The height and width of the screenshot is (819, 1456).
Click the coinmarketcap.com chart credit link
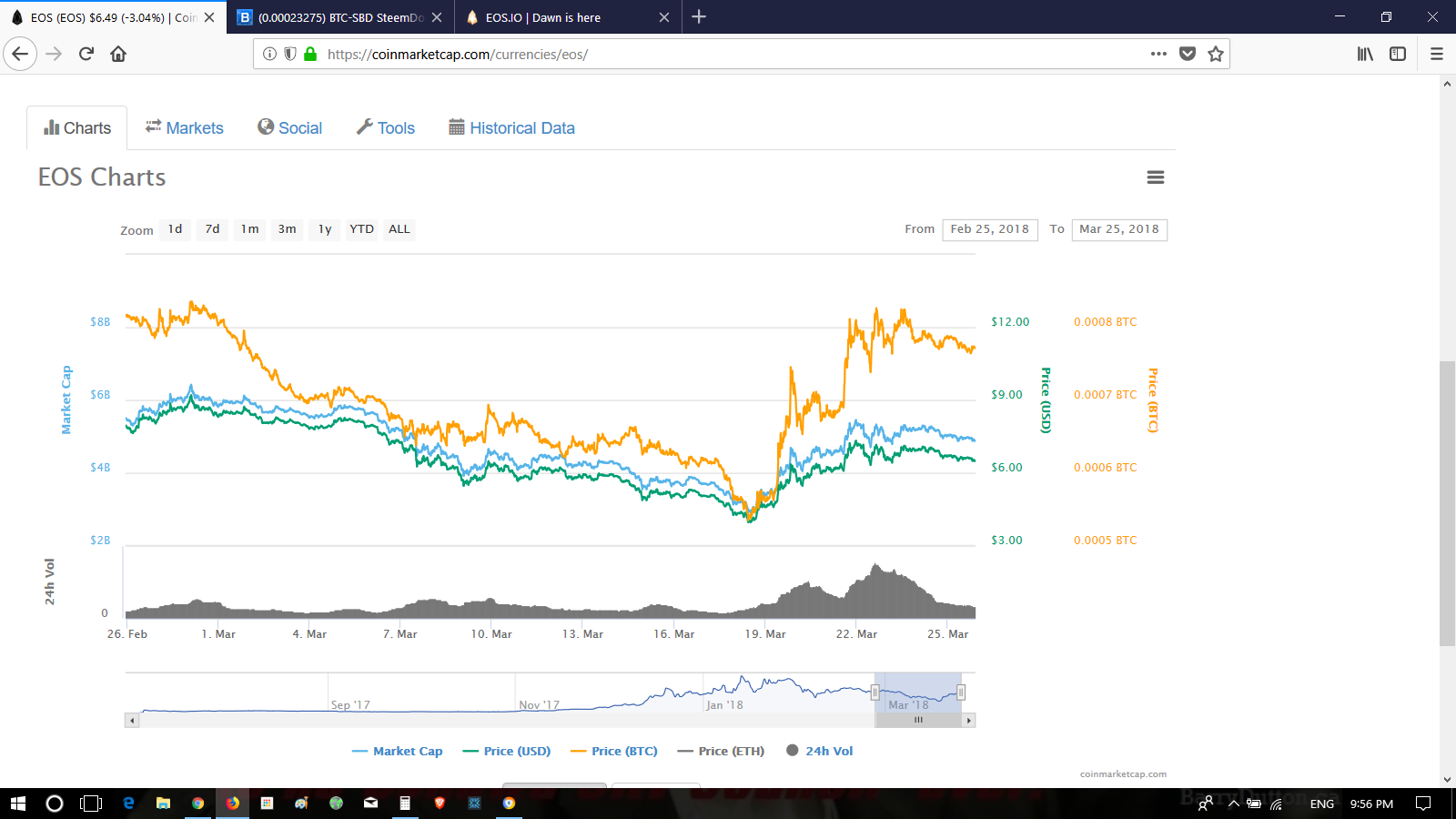(1123, 774)
